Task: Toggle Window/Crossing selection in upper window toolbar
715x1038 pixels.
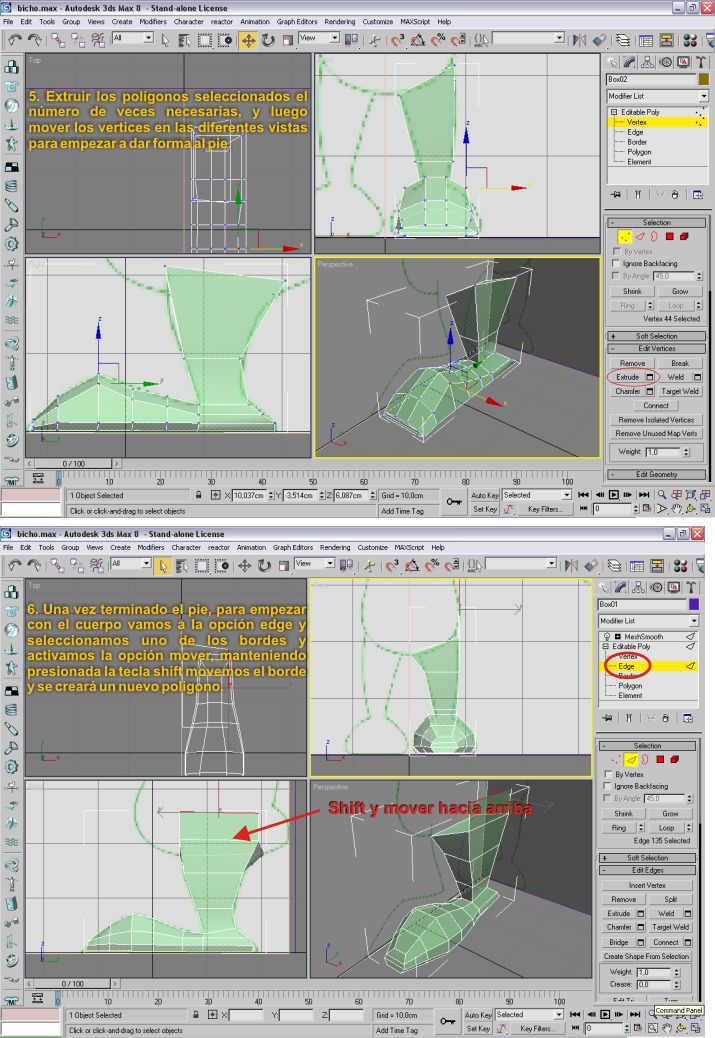Action: [225, 40]
